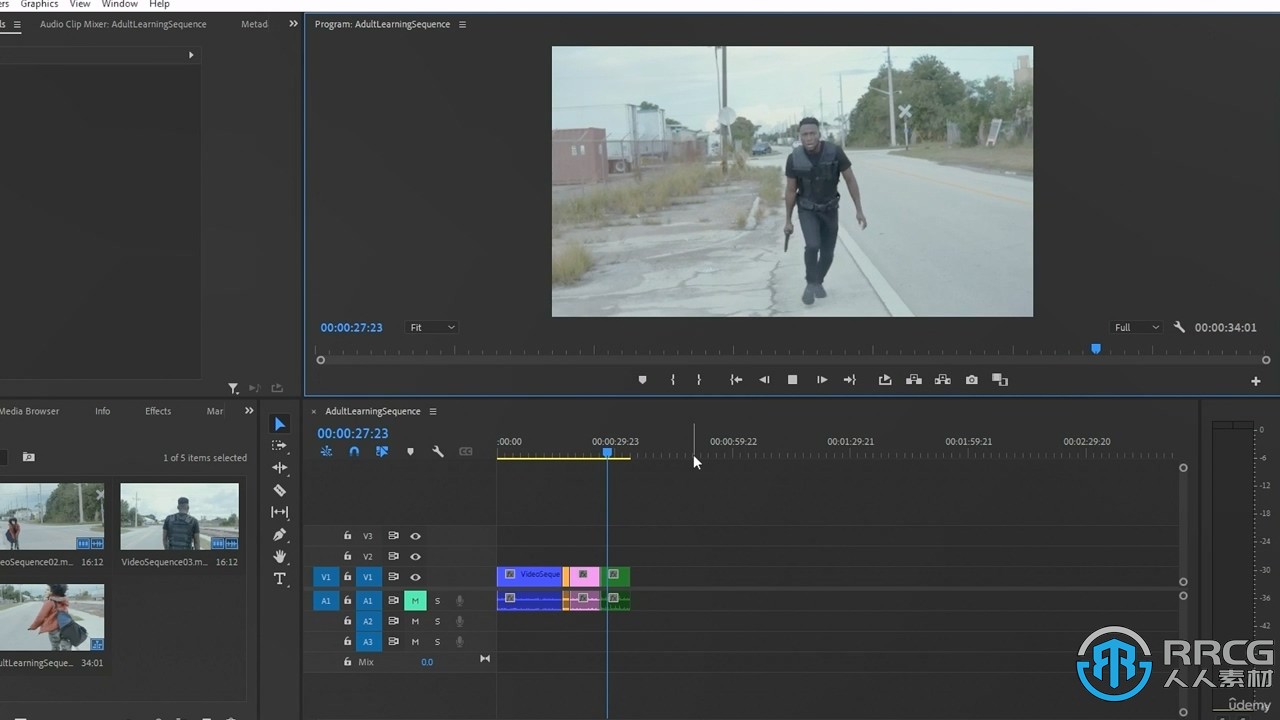Click Mark Out button in Program monitor

click(x=698, y=380)
